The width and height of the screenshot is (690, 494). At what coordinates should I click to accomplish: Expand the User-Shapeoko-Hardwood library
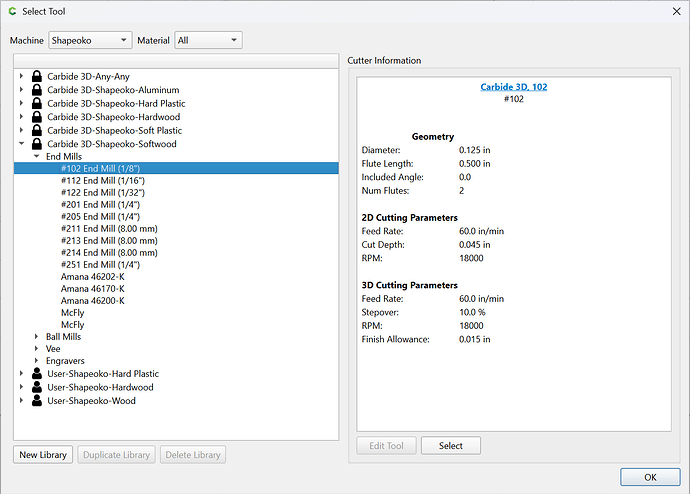click(21, 387)
